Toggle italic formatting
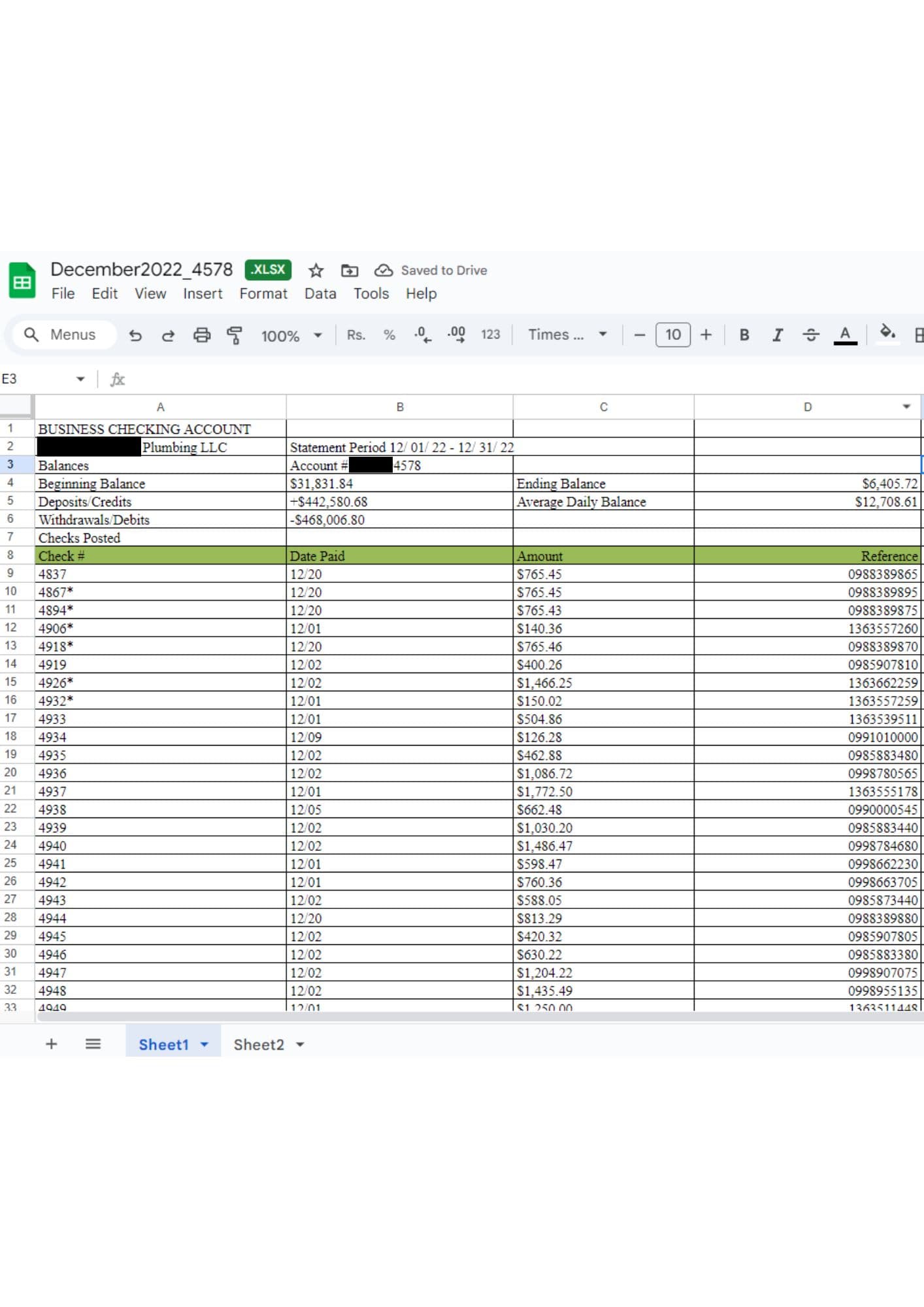Viewport: 924px width, 1307px height. tap(777, 335)
